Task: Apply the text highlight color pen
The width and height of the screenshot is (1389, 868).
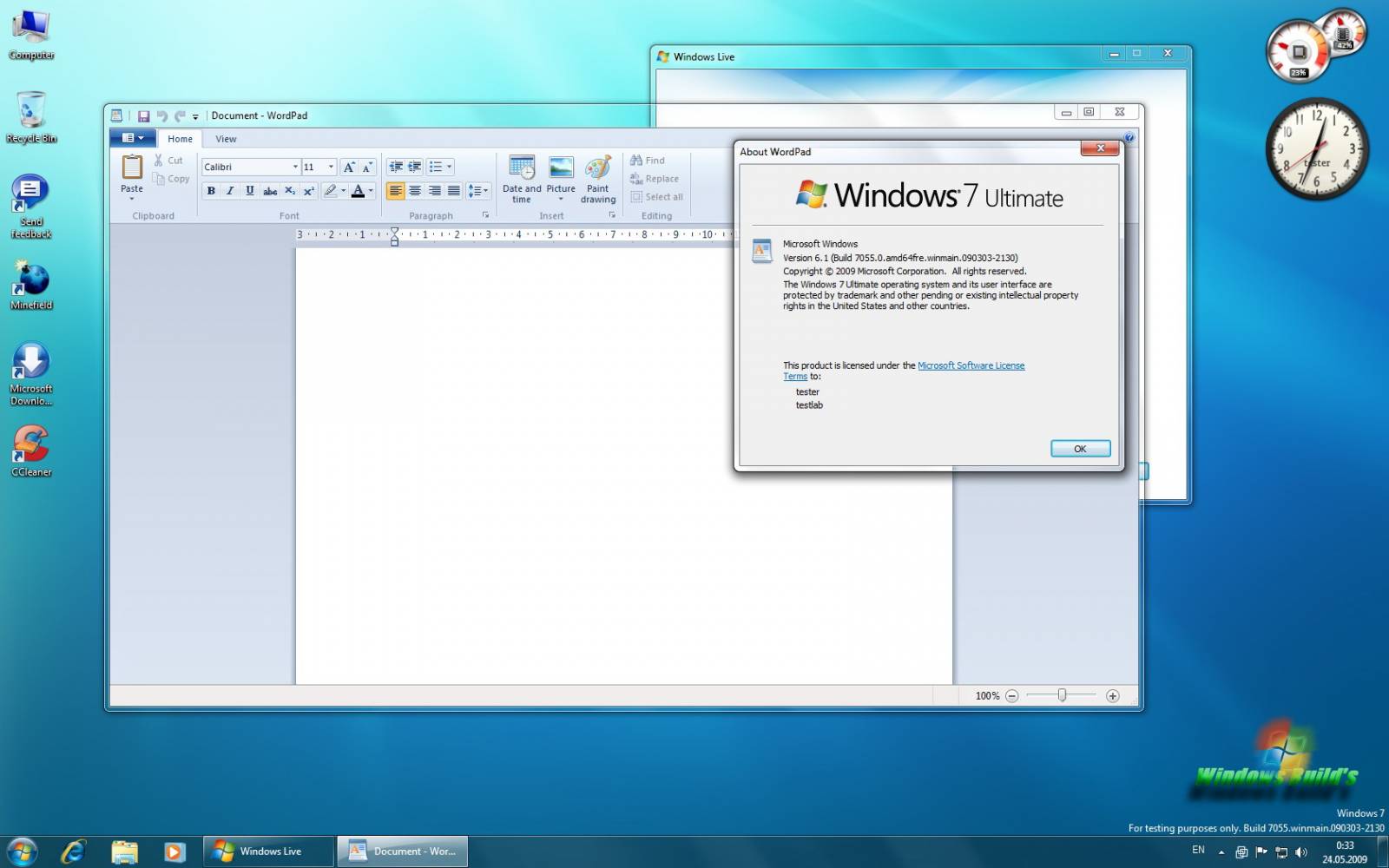Action: point(330,191)
